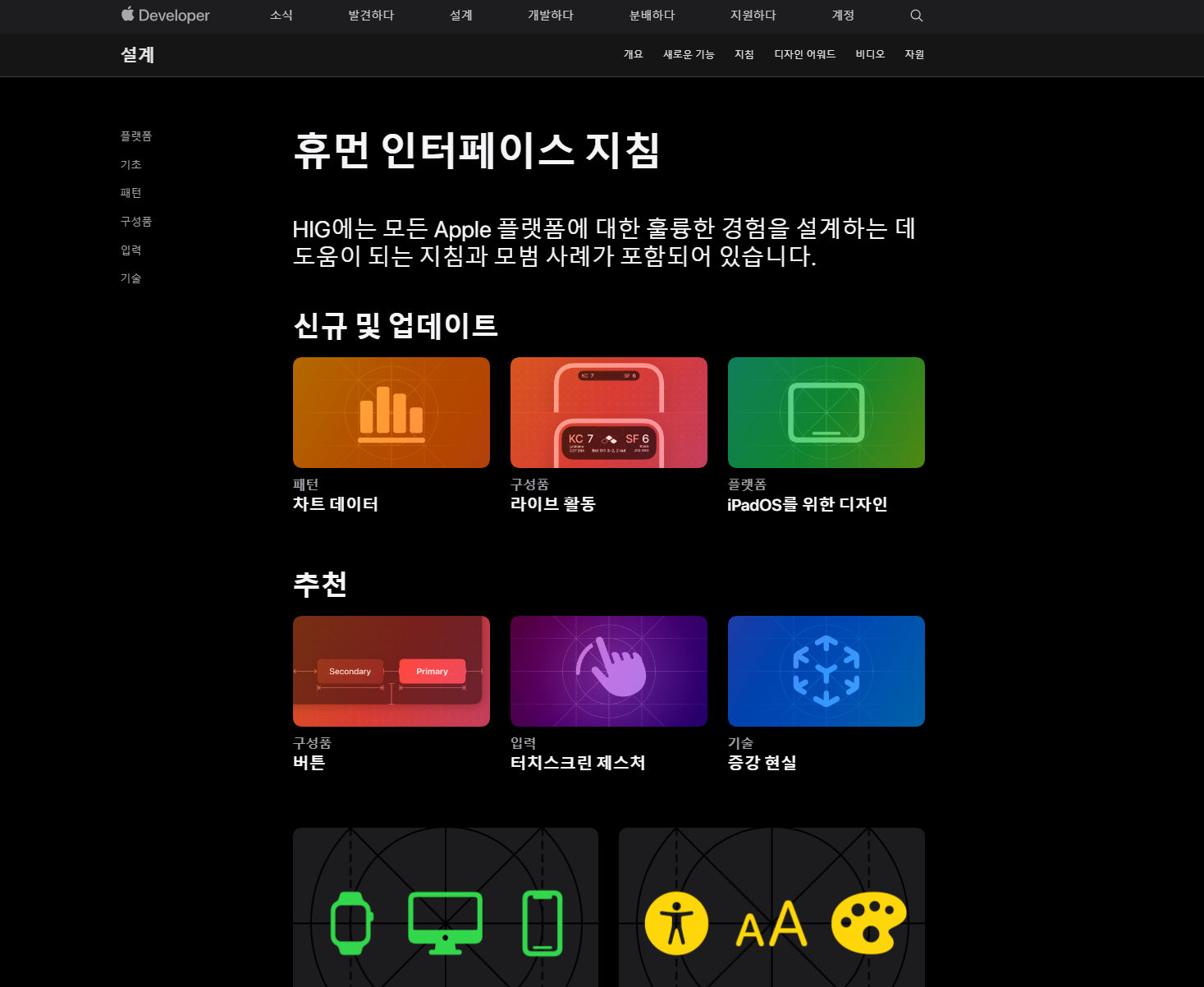This screenshot has width=1204, height=987.
Task: Select 패턴 in the sidebar
Action: [x=131, y=193]
